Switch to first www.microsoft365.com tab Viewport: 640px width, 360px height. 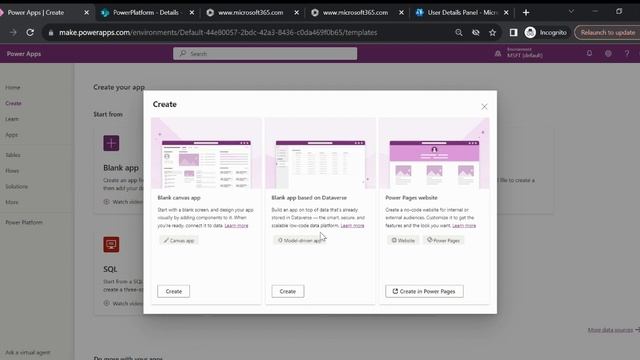coord(251,13)
